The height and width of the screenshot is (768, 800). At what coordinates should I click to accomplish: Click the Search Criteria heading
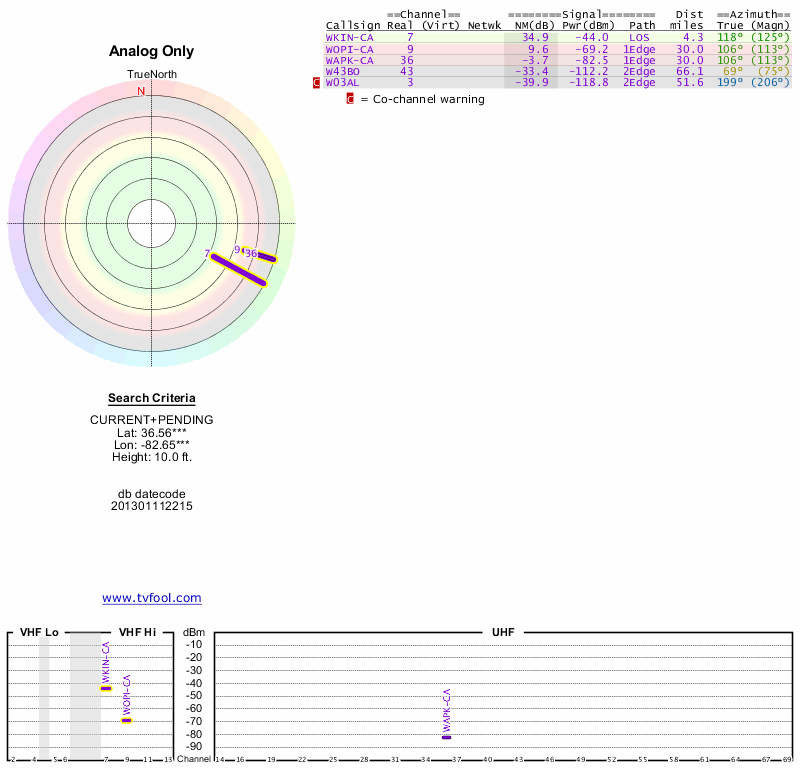tap(152, 398)
